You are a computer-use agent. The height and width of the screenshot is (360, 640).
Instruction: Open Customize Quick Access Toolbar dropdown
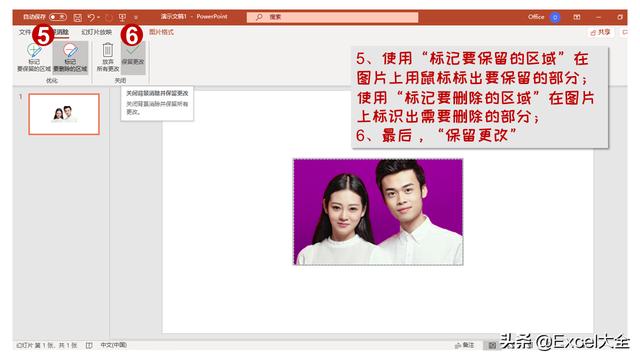point(136,17)
